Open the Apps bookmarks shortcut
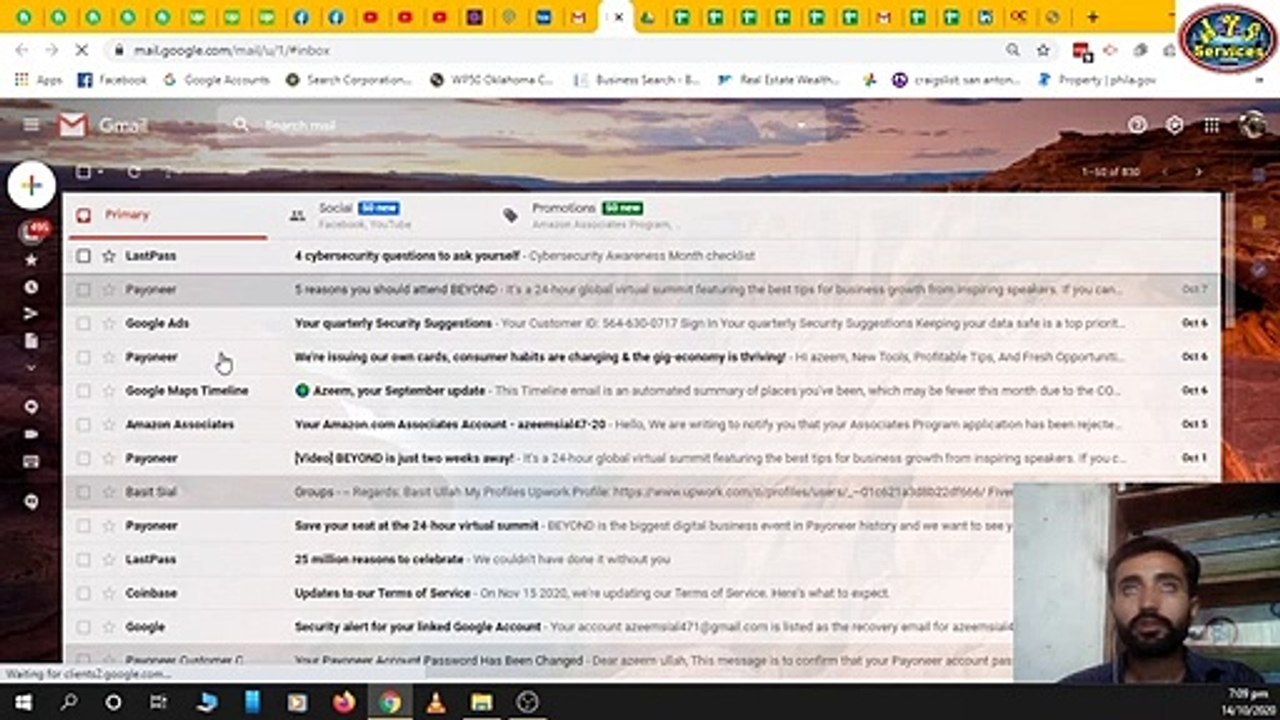Viewport: 1280px width, 720px height. (38, 80)
